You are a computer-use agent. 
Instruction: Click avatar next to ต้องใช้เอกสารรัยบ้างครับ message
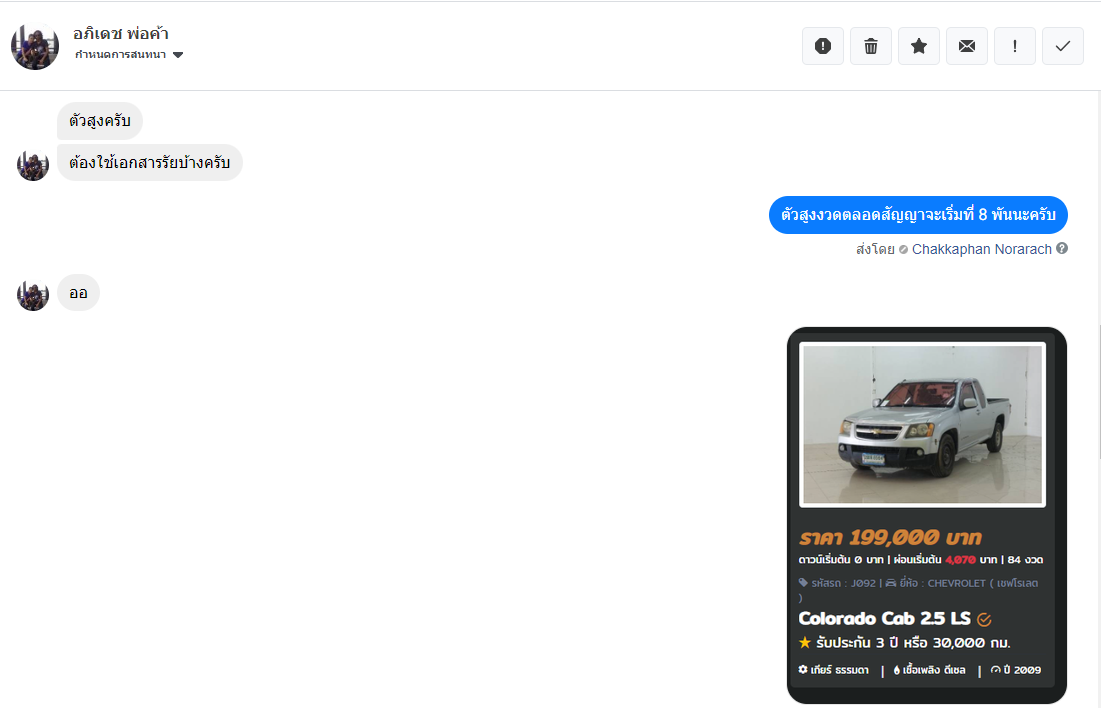click(33, 165)
